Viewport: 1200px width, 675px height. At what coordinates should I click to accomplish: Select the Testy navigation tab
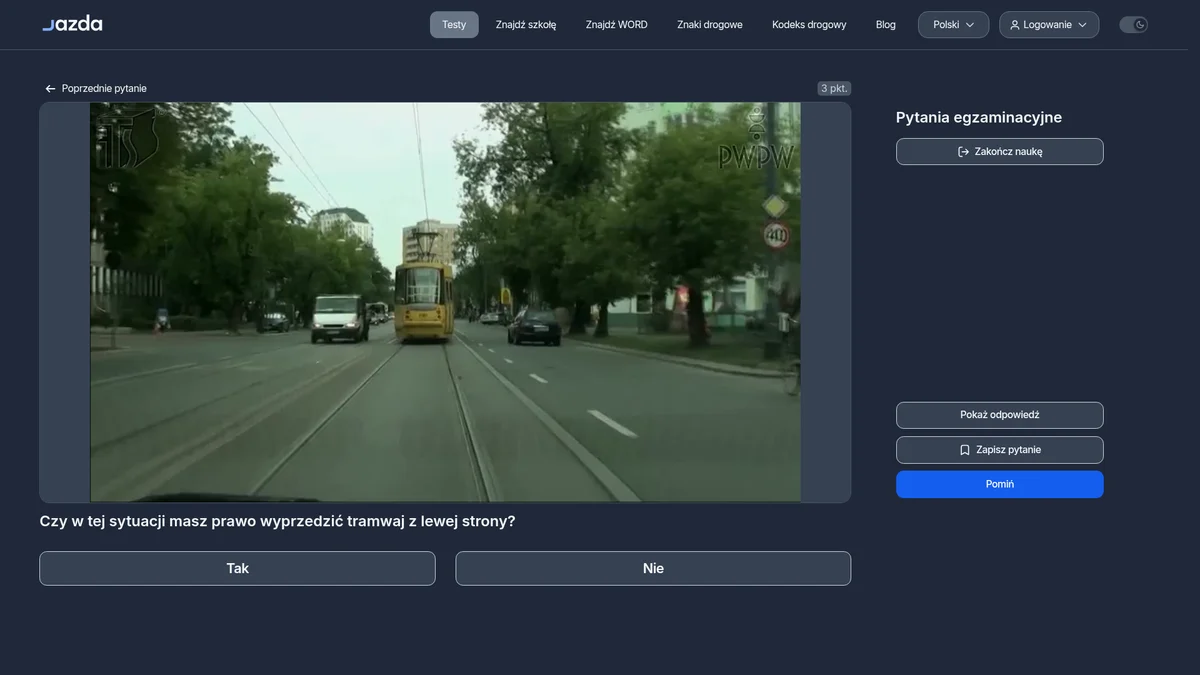coord(454,25)
